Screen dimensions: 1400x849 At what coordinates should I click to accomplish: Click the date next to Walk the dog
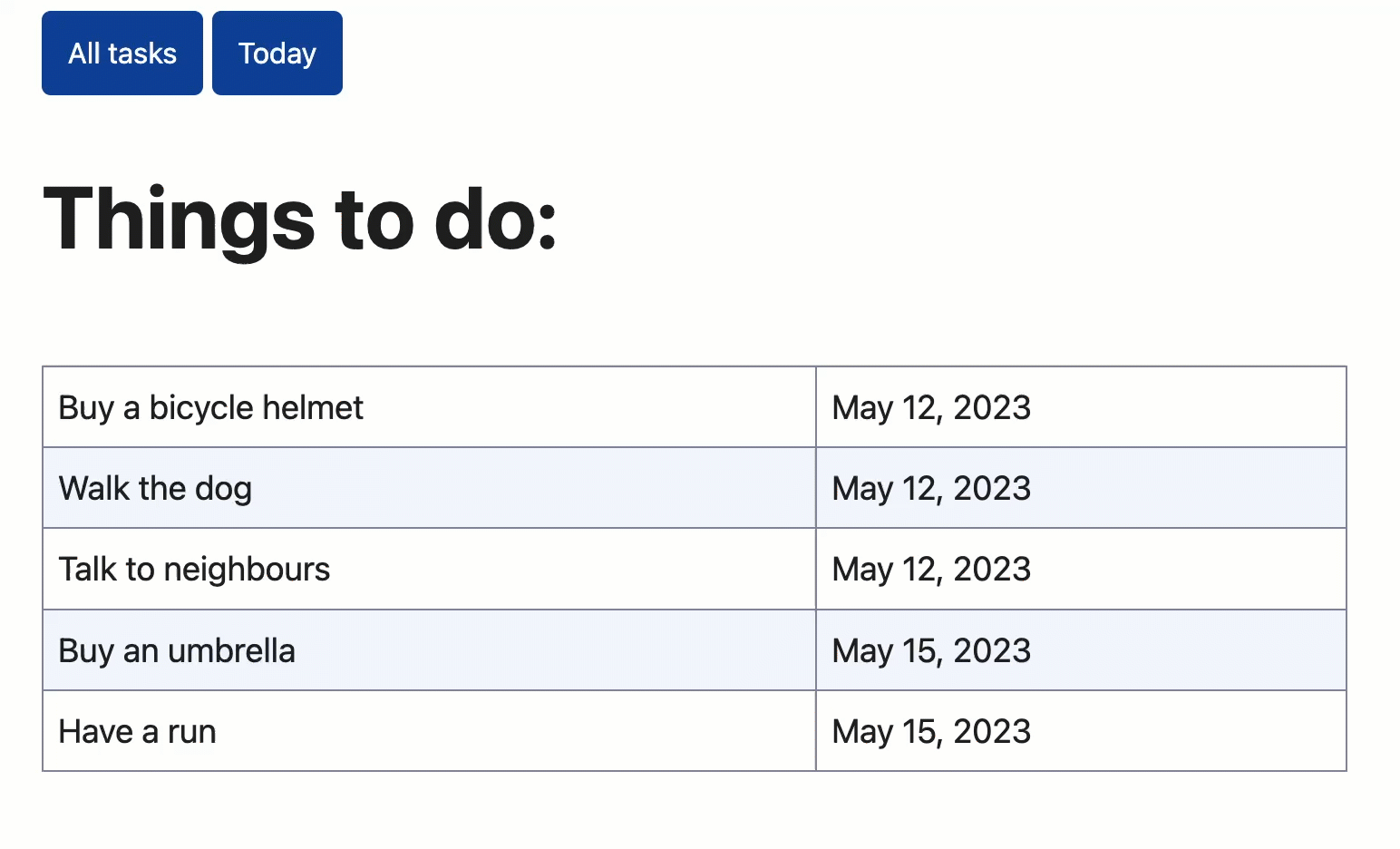[931, 487]
